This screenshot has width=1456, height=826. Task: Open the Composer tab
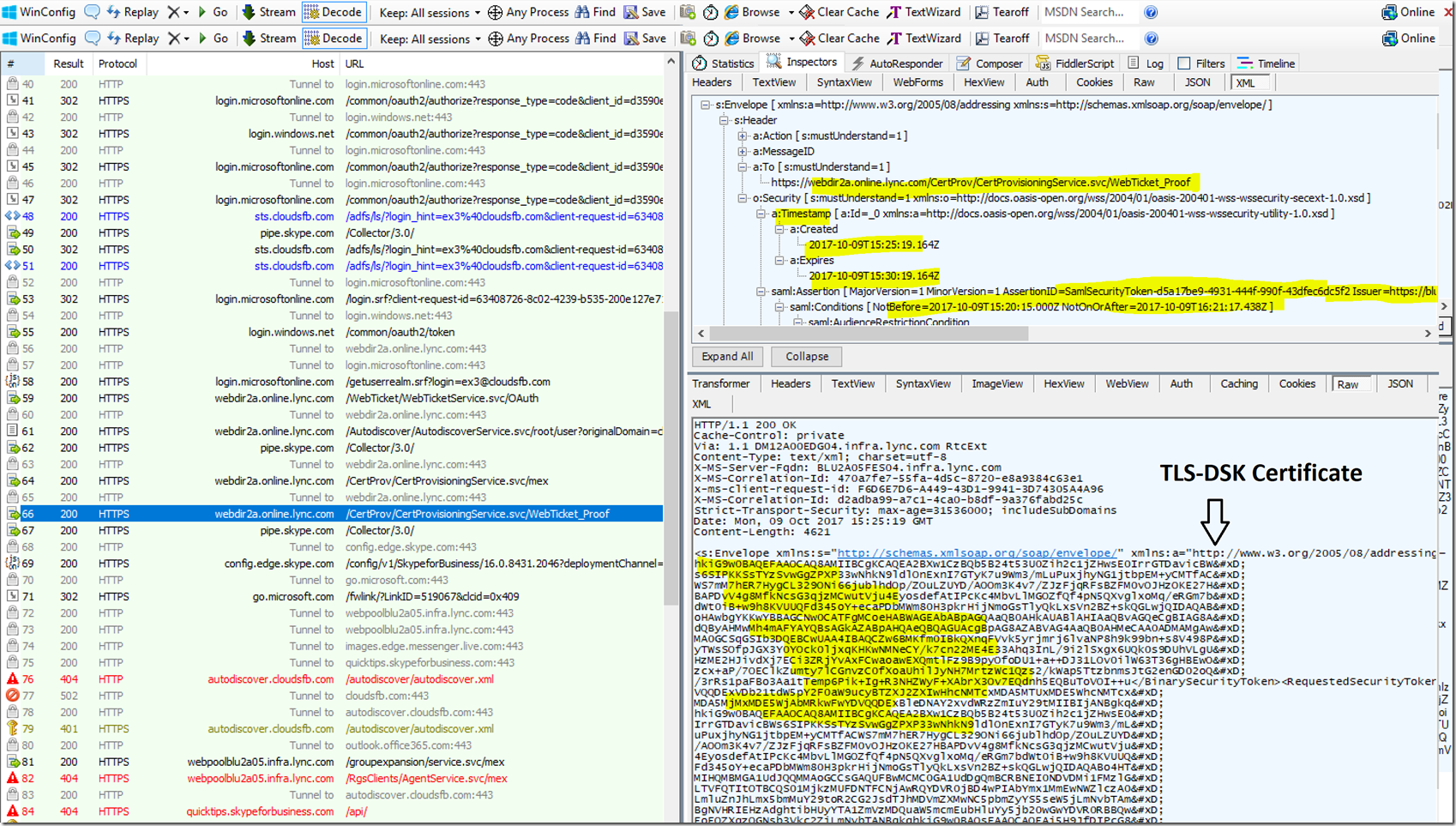tap(990, 63)
